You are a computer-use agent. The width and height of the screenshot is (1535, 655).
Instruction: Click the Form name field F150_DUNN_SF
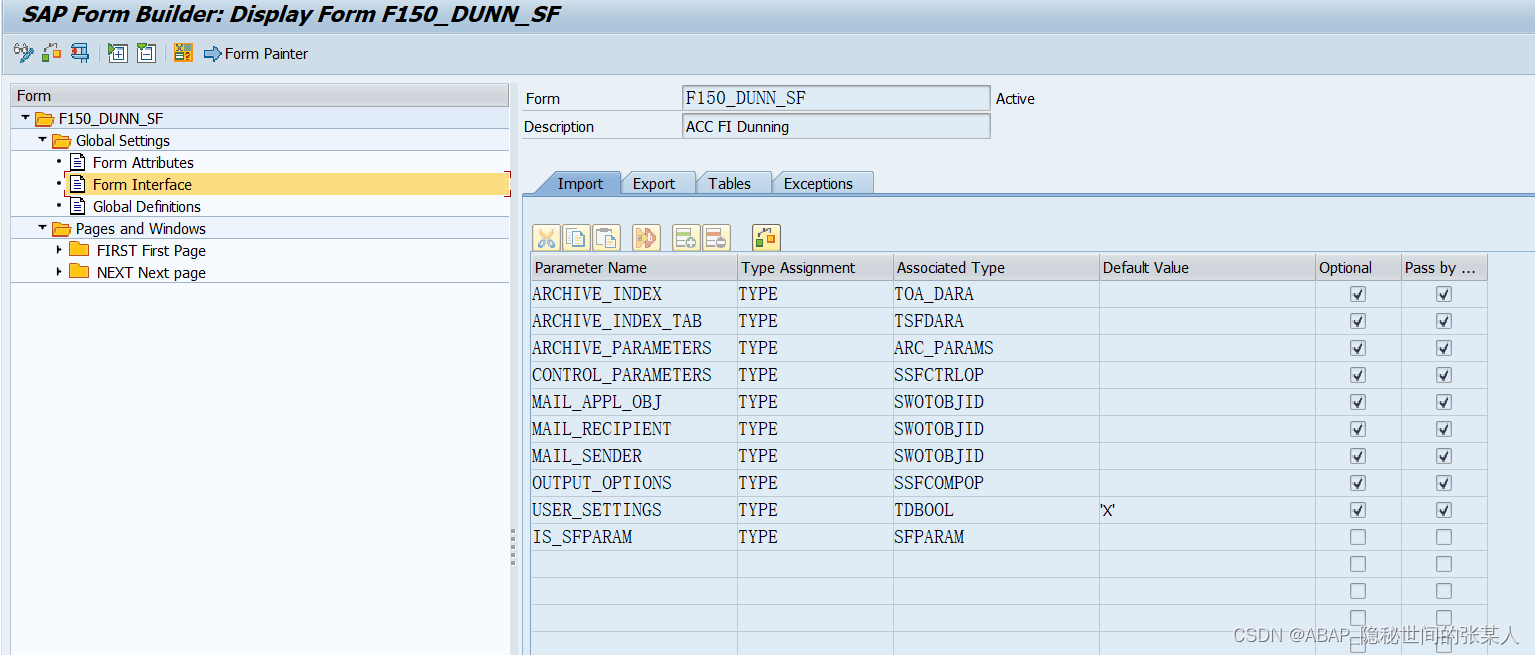coord(836,98)
